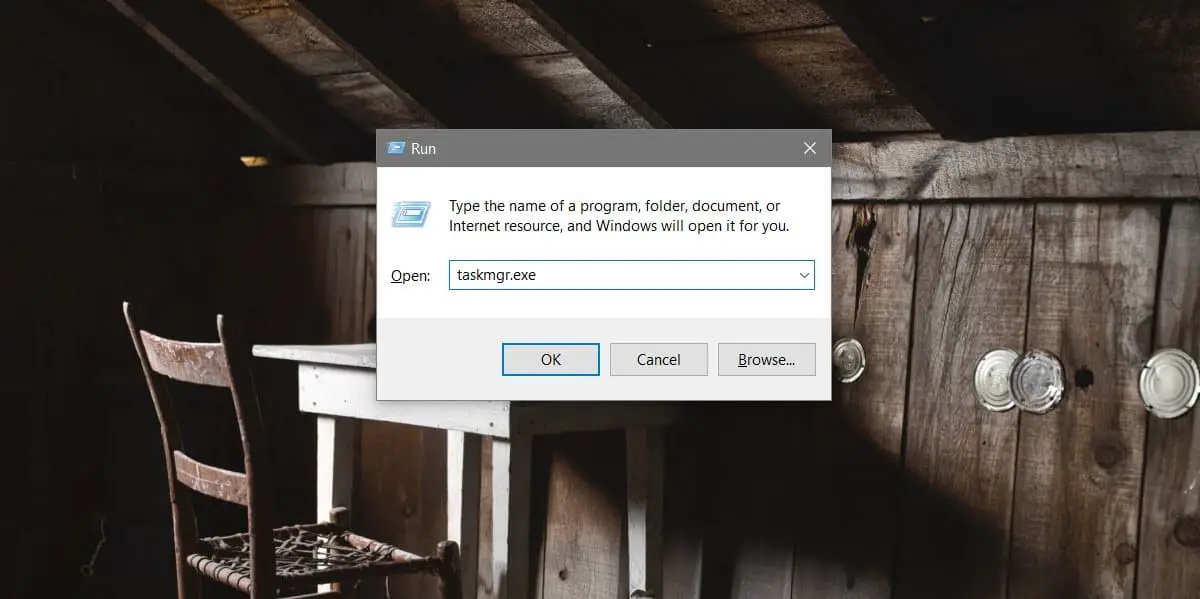Expand the Open history dropdown arrow
This screenshot has width=1200, height=599.
804,275
